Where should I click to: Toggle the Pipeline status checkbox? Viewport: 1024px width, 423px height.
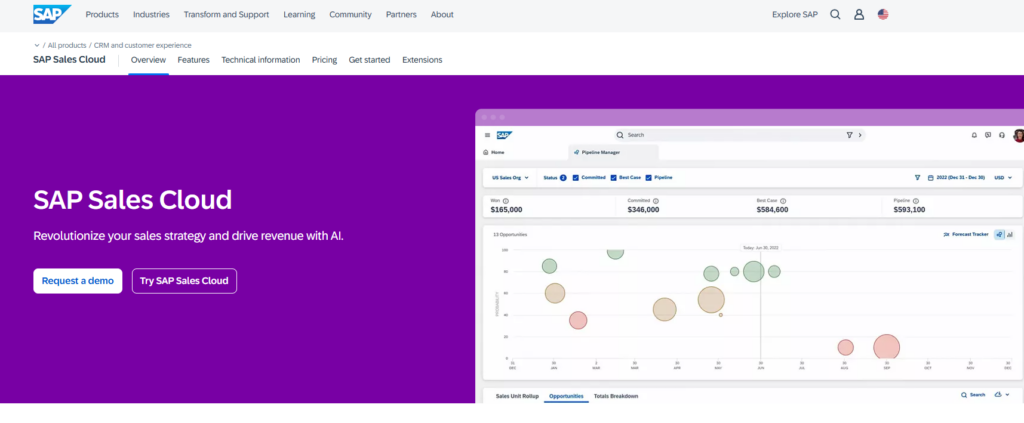648,178
